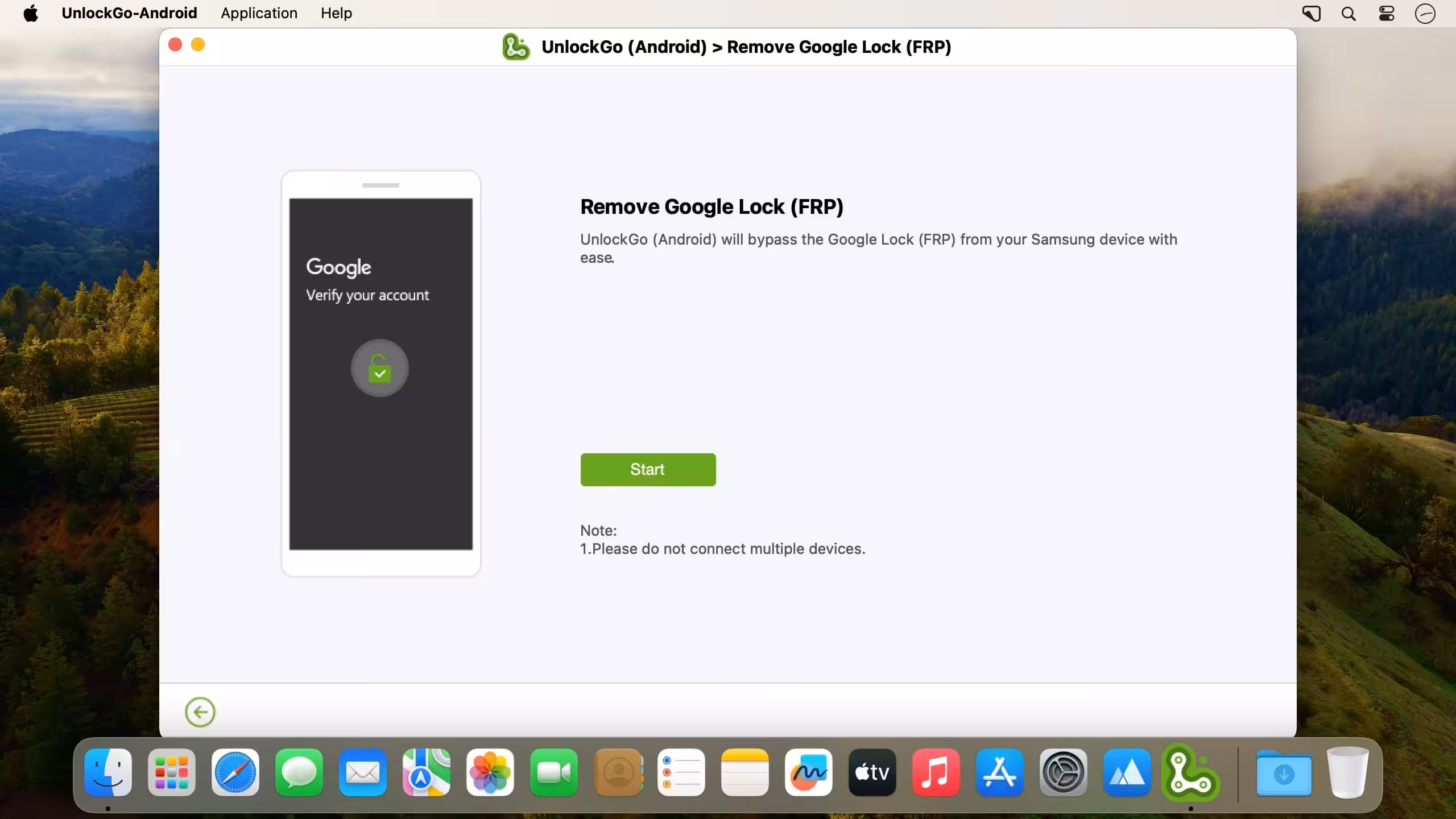Open Mail from the Dock

pos(363,772)
